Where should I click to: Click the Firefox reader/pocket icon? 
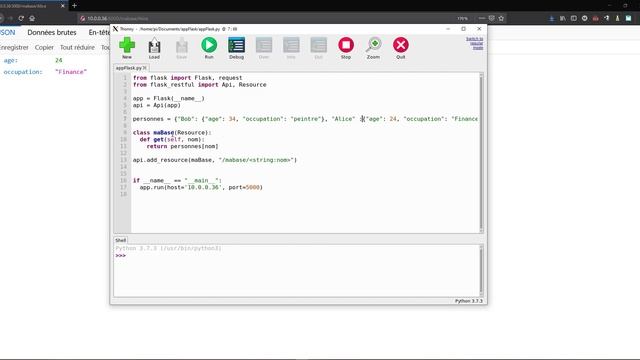pyautogui.click(x=491, y=18)
